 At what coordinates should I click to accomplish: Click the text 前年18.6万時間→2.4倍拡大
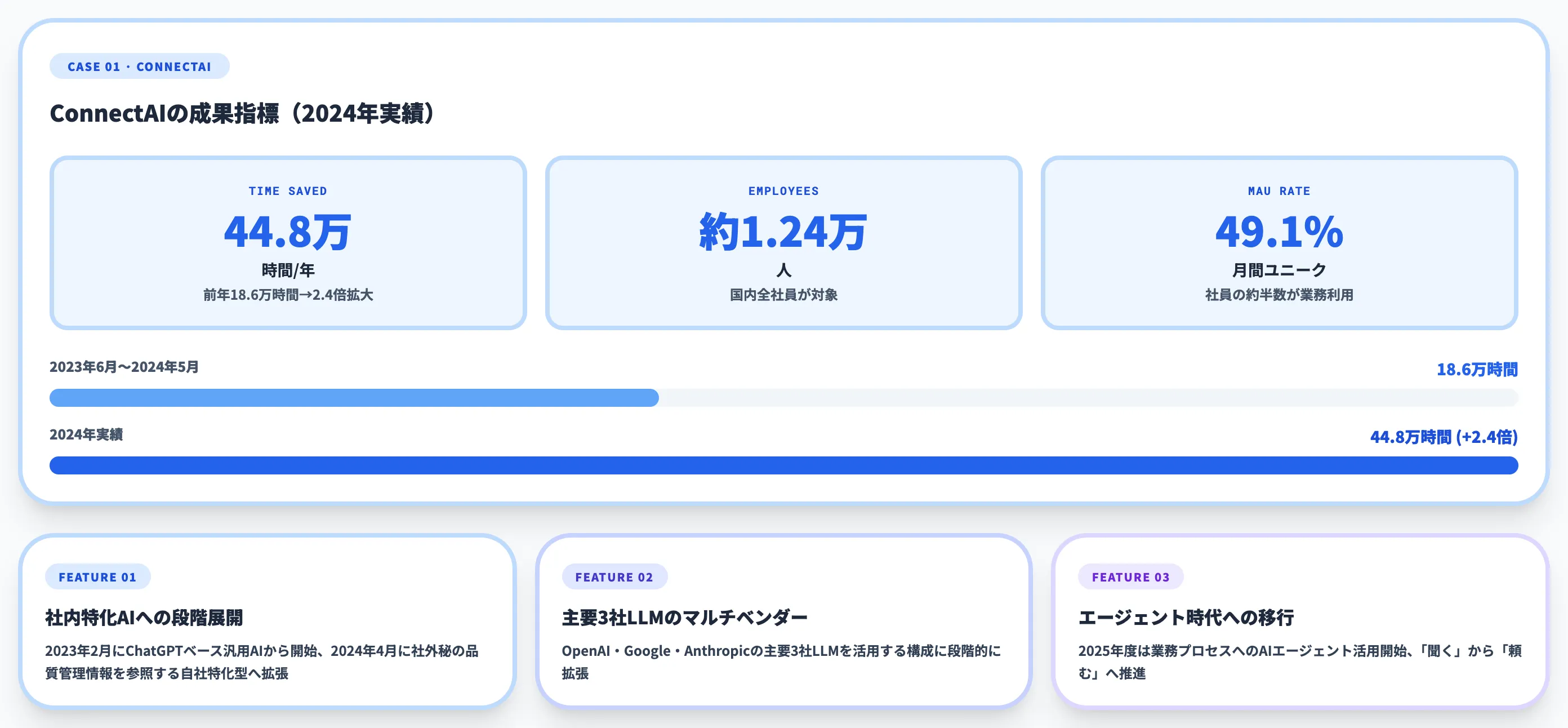point(288,295)
